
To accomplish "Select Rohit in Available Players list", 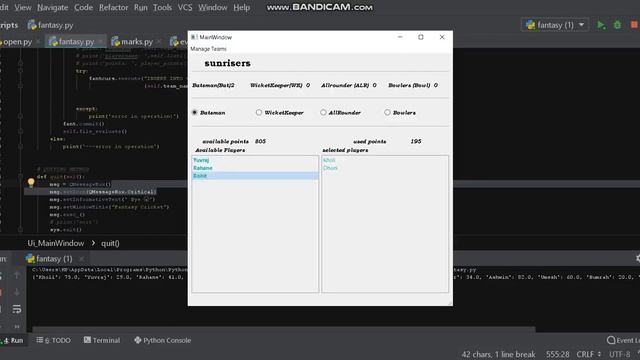I will [255, 176].
